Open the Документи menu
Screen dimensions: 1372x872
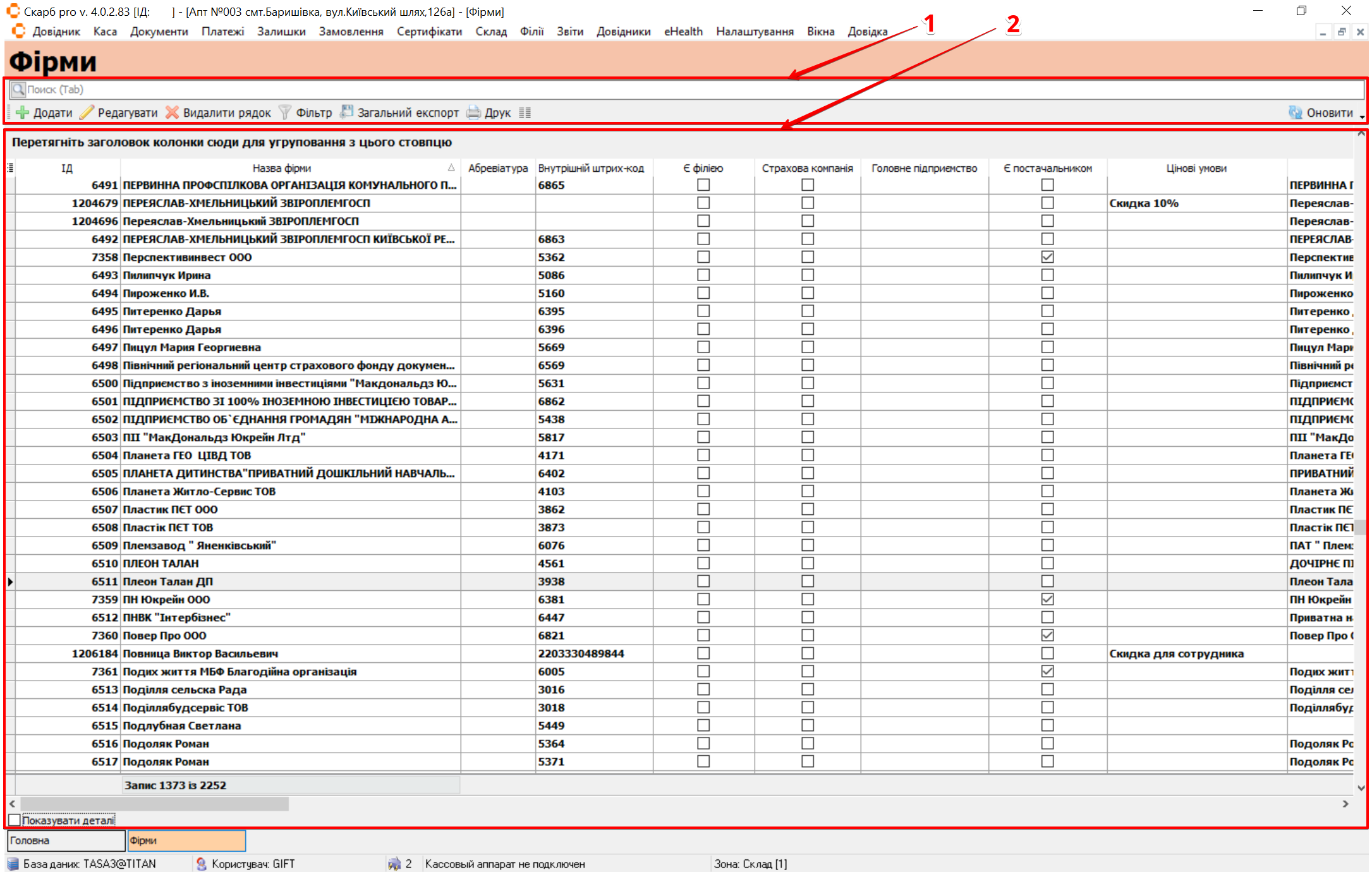click(x=159, y=32)
